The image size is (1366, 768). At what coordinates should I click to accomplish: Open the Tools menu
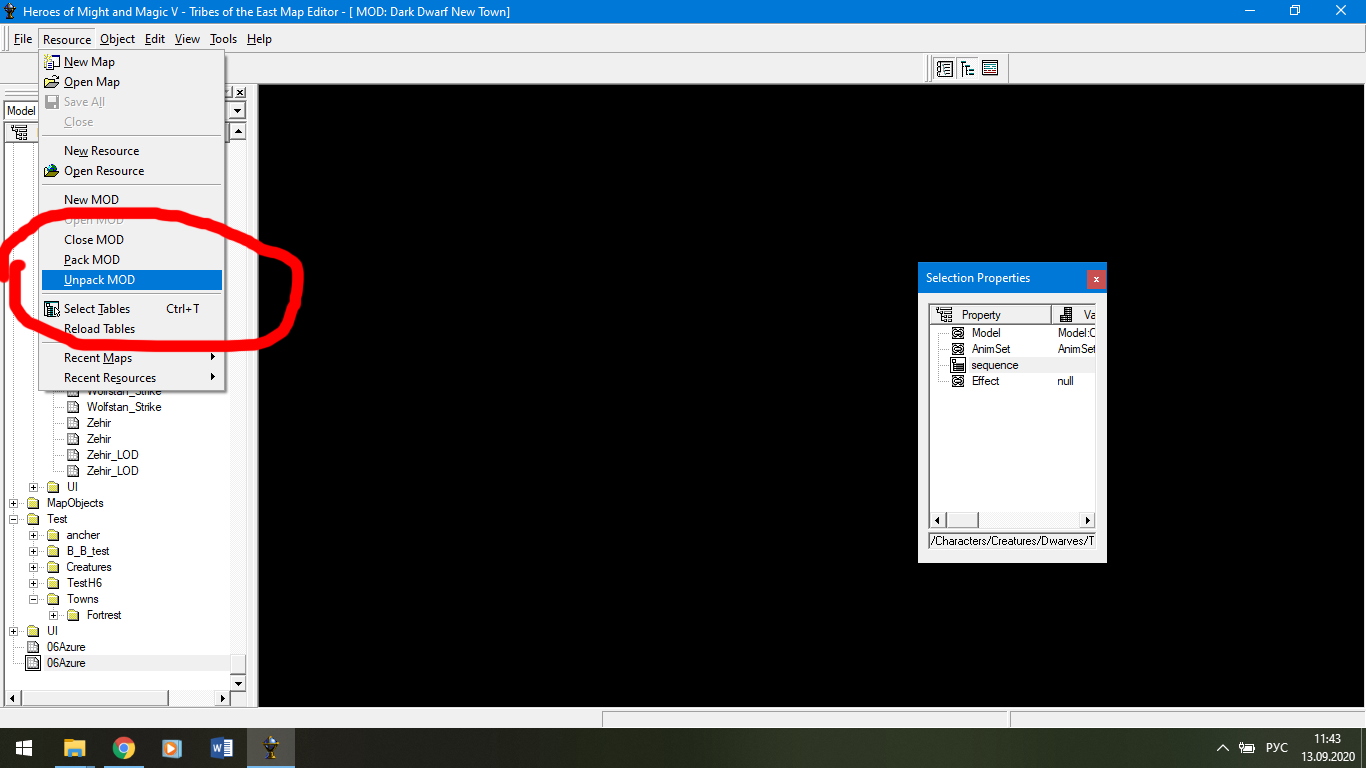point(223,39)
